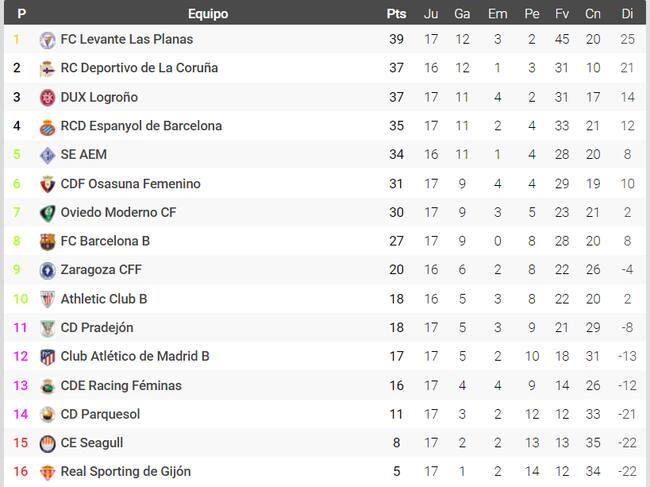The height and width of the screenshot is (487, 650).
Task: Click the Equipo column header
Action: (x=208, y=14)
